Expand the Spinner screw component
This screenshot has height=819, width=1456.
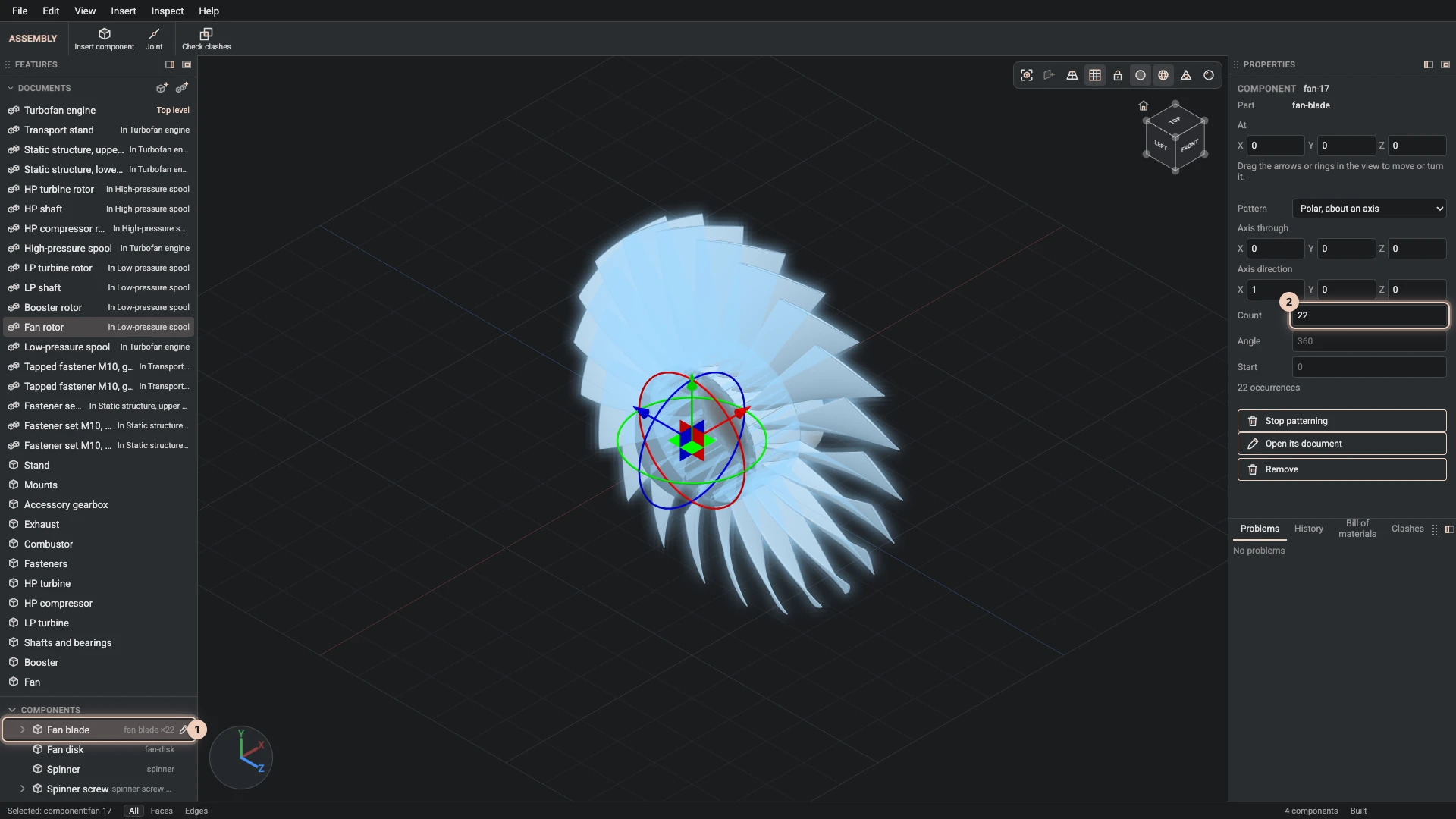[x=23, y=789]
